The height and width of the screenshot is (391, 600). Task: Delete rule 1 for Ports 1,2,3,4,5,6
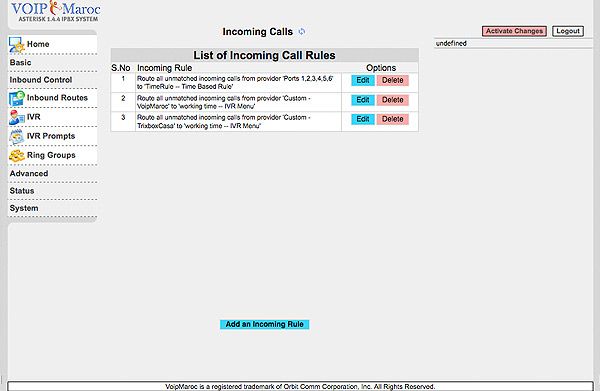click(393, 80)
